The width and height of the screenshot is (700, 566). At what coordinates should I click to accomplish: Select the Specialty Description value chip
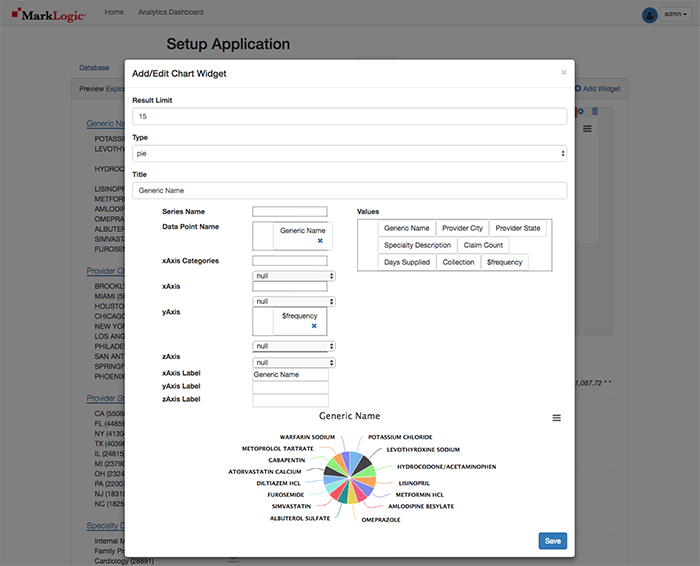(x=417, y=245)
